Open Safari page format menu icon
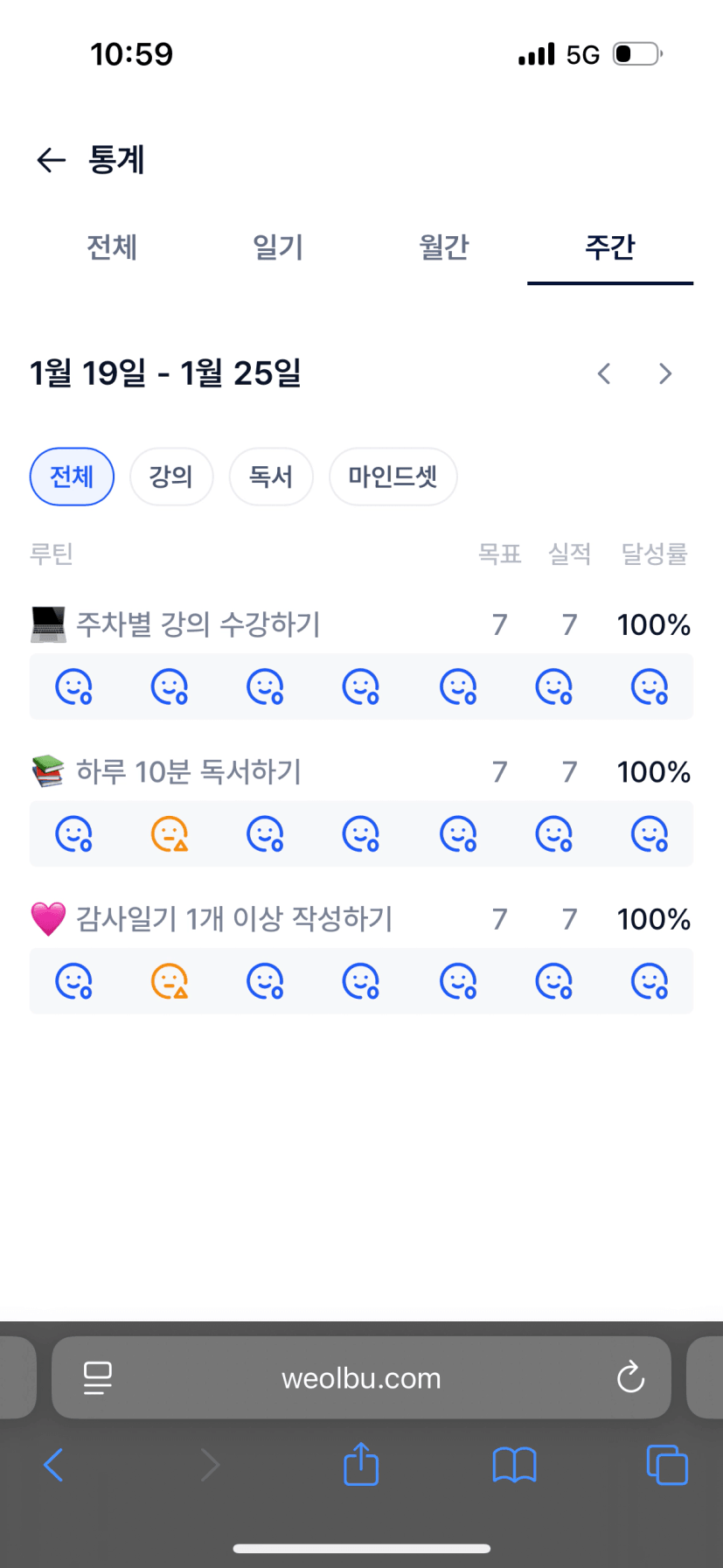723x1568 pixels. pyautogui.click(x=97, y=1377)
